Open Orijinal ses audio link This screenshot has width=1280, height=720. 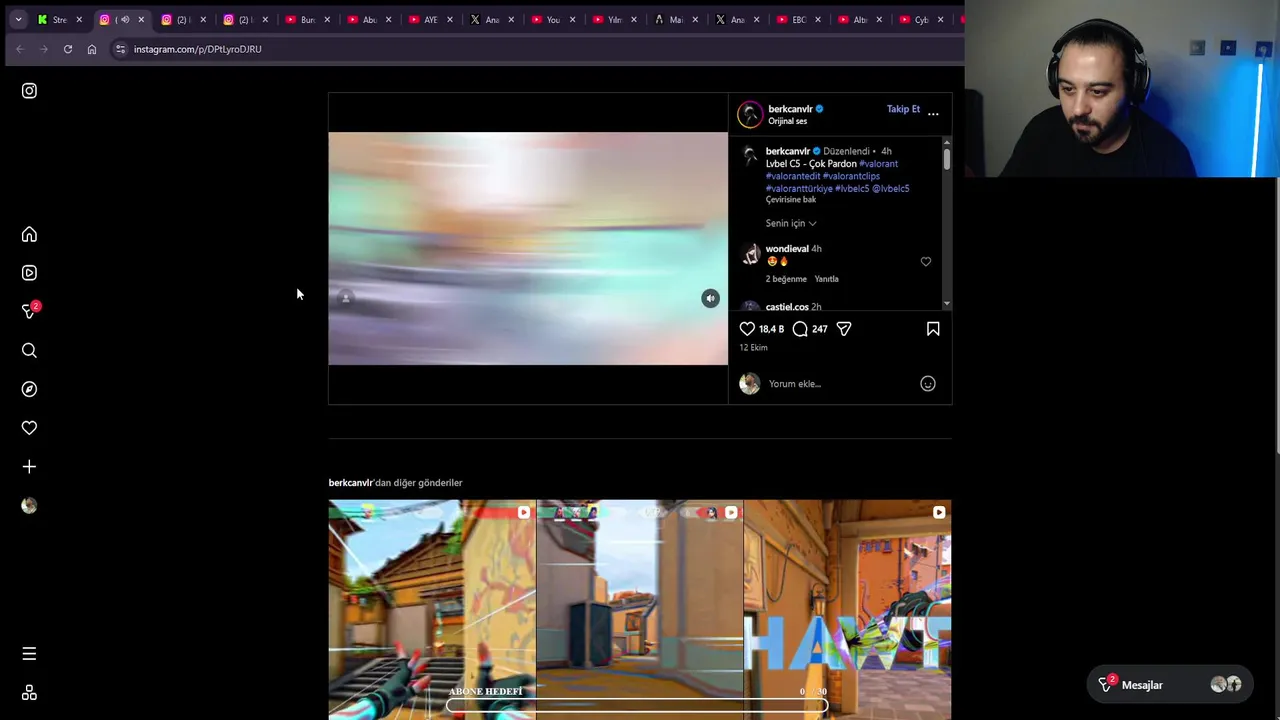pos(787,121)
